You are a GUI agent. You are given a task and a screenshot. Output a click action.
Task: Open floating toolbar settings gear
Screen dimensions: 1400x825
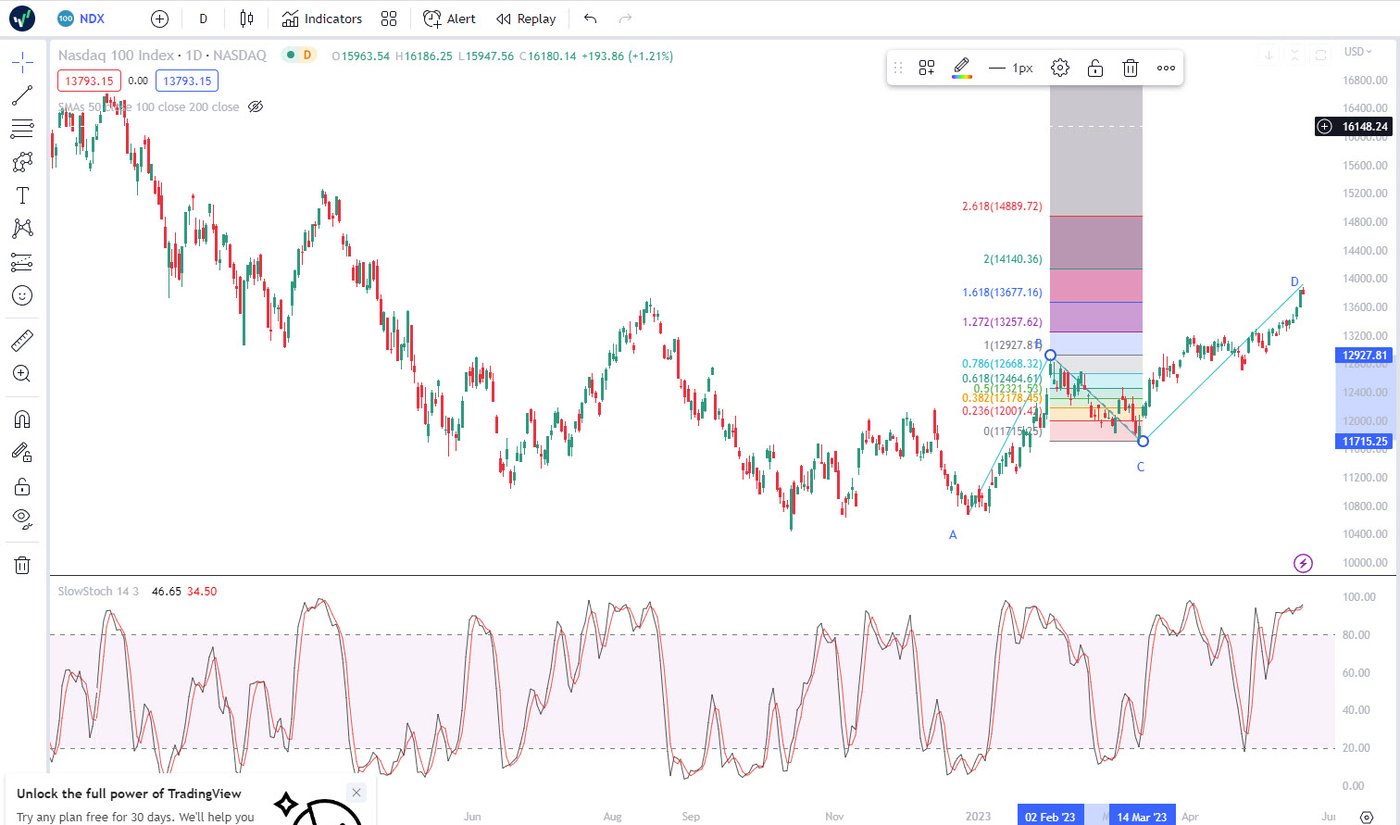pyautogui.click(x=1060, y=68)
